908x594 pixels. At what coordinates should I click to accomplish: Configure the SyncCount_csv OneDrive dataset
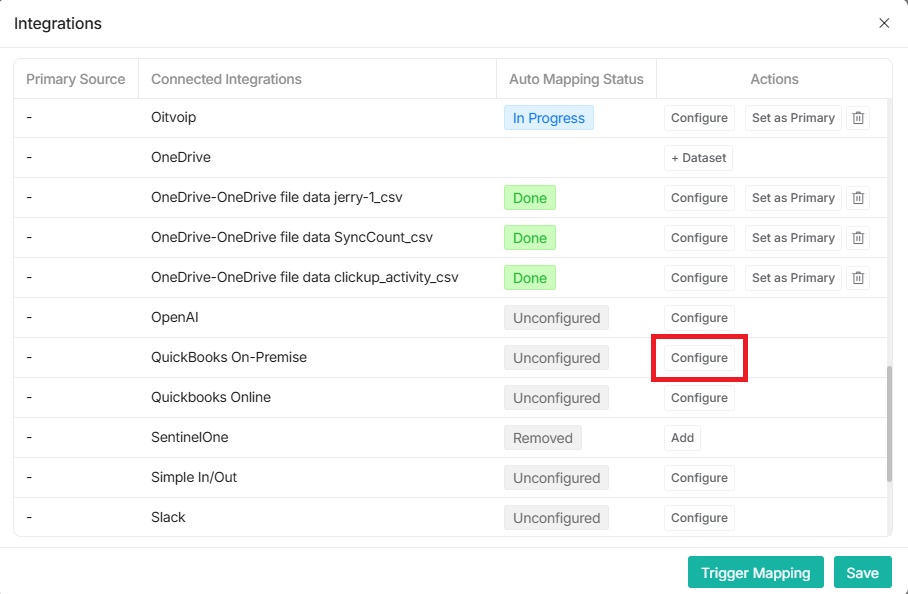pos(699,238)
